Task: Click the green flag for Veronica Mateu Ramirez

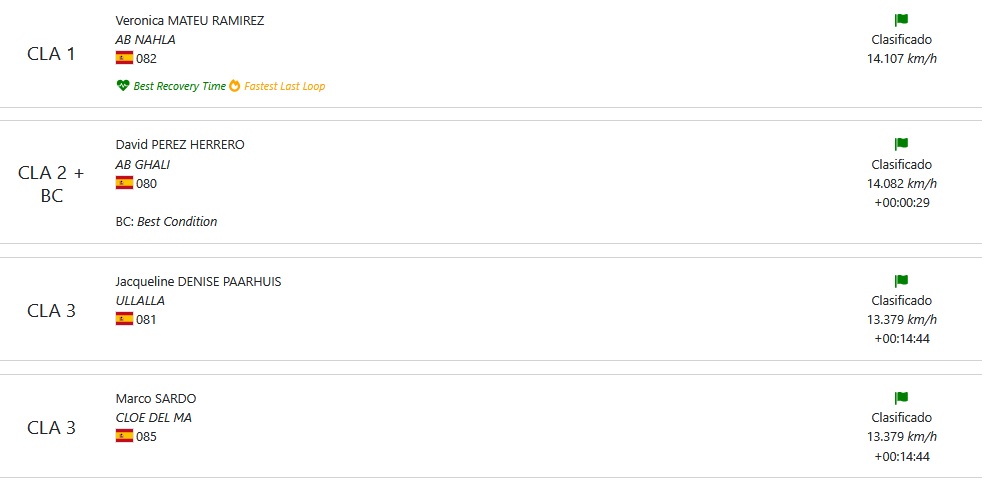Action: [x=901, y=20]
